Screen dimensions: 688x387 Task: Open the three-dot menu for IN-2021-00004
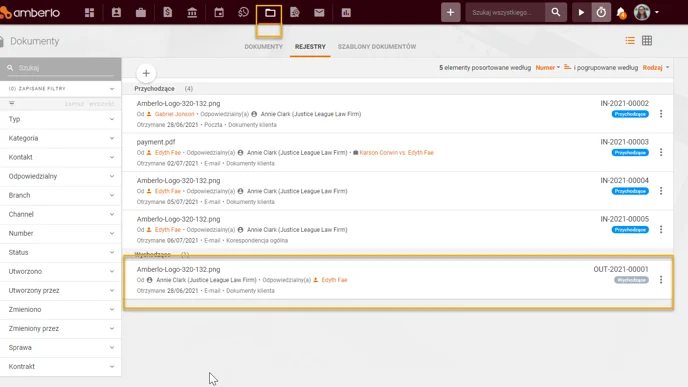(x=661, y=191)
